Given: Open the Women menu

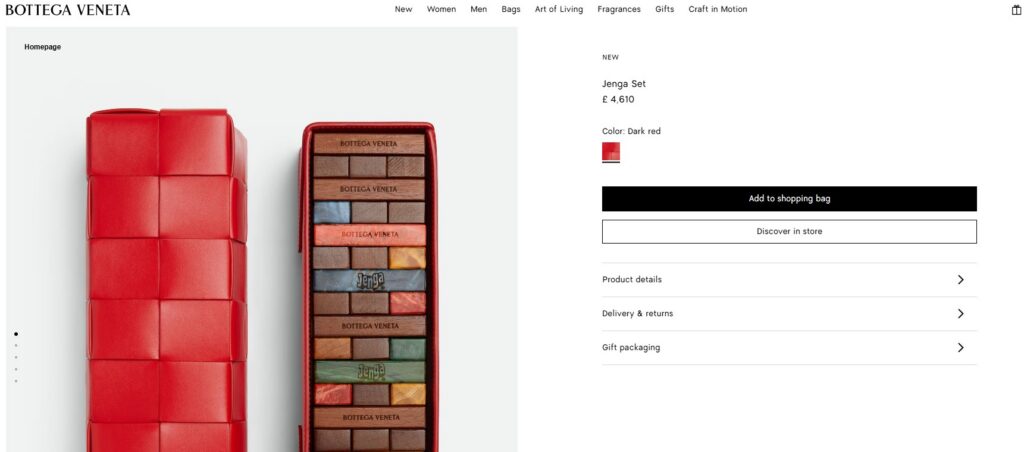Looking at the screenshot, I should [441, 10].
